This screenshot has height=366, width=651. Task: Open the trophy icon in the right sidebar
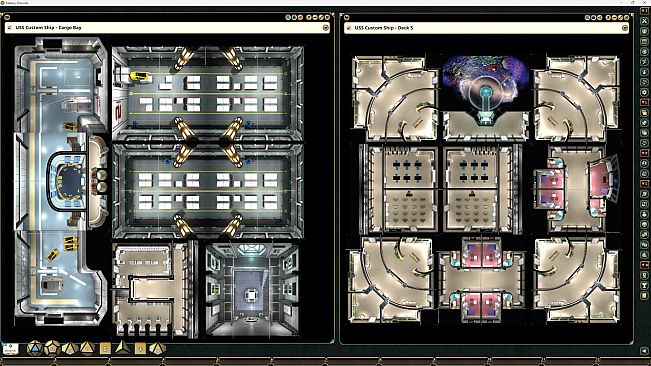pos(644,285)
